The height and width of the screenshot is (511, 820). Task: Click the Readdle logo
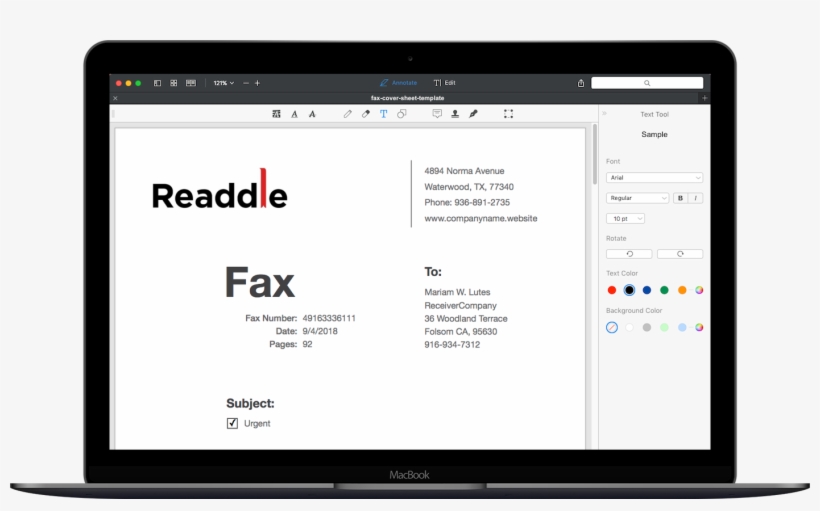[x=220, y=189]
